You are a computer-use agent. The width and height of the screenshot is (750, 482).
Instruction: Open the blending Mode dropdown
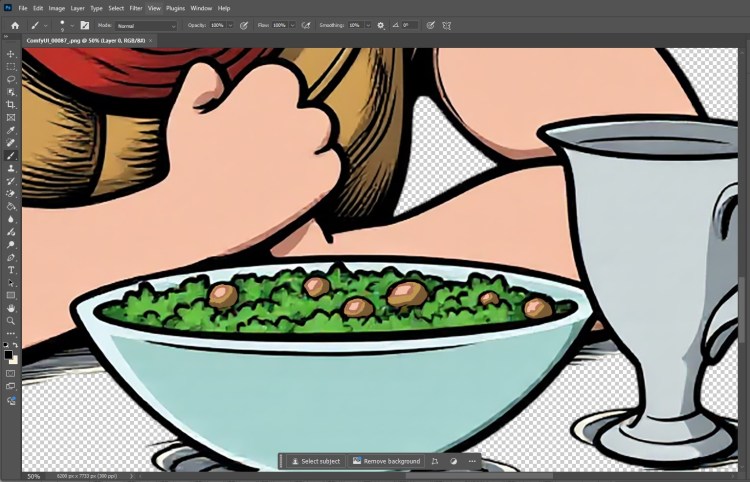[145, 25]
